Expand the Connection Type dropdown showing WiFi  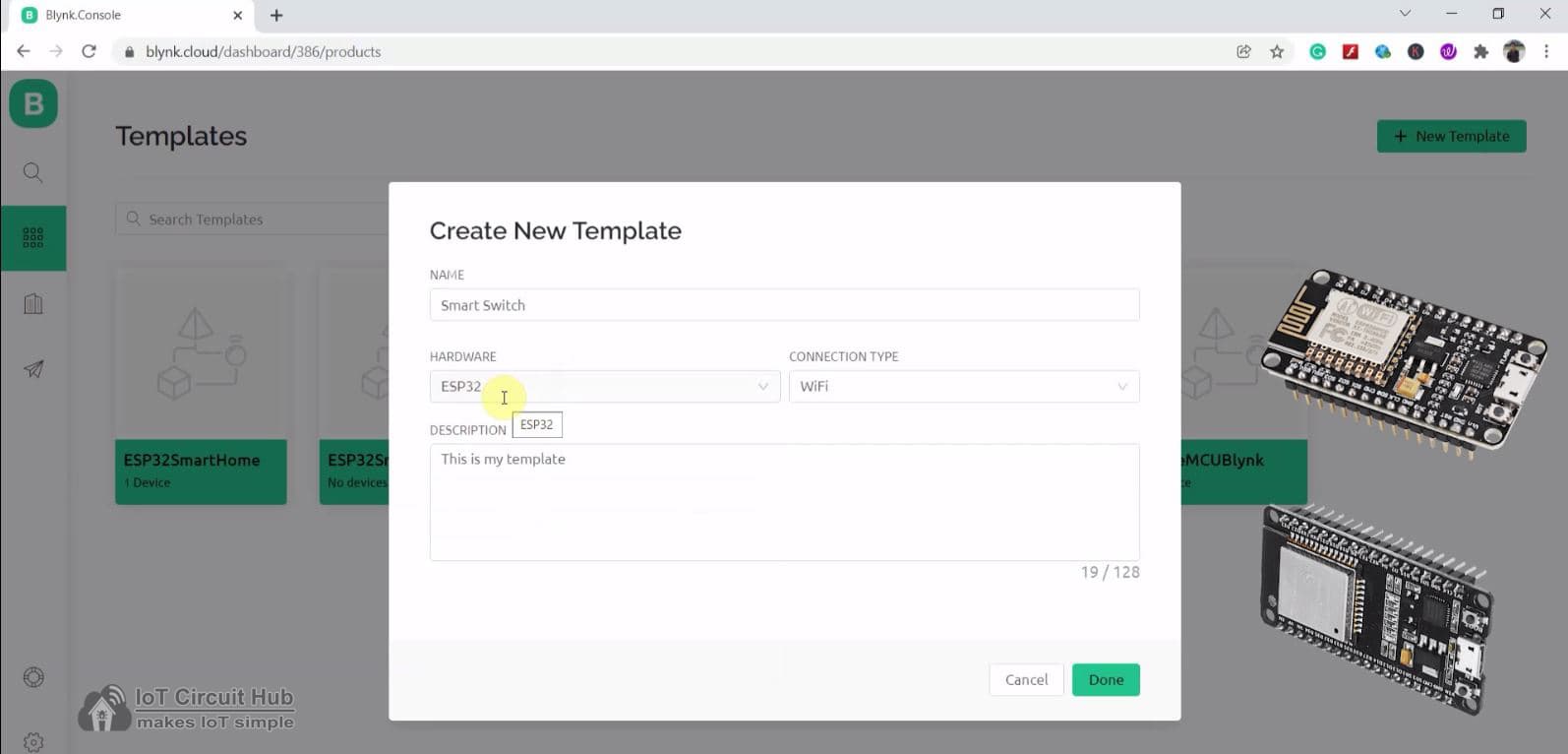[x=963, y=387]
